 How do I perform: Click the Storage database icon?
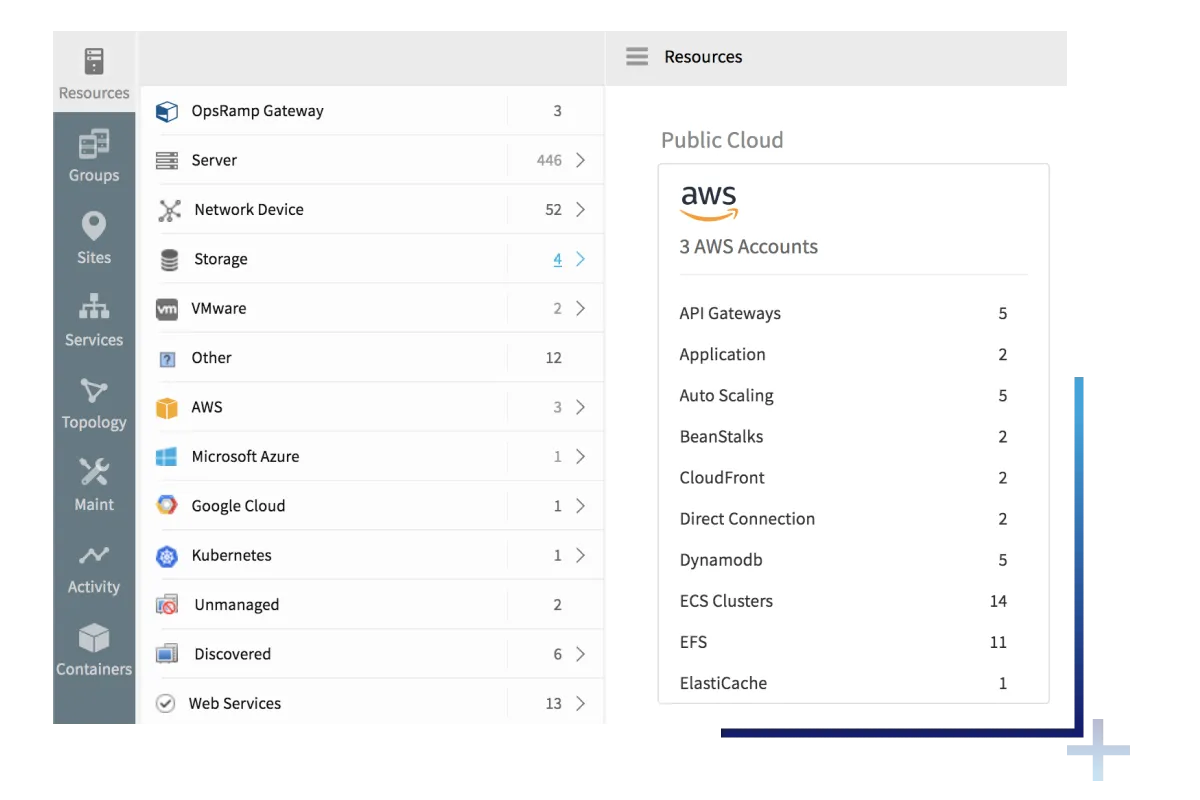click(169, 259)
